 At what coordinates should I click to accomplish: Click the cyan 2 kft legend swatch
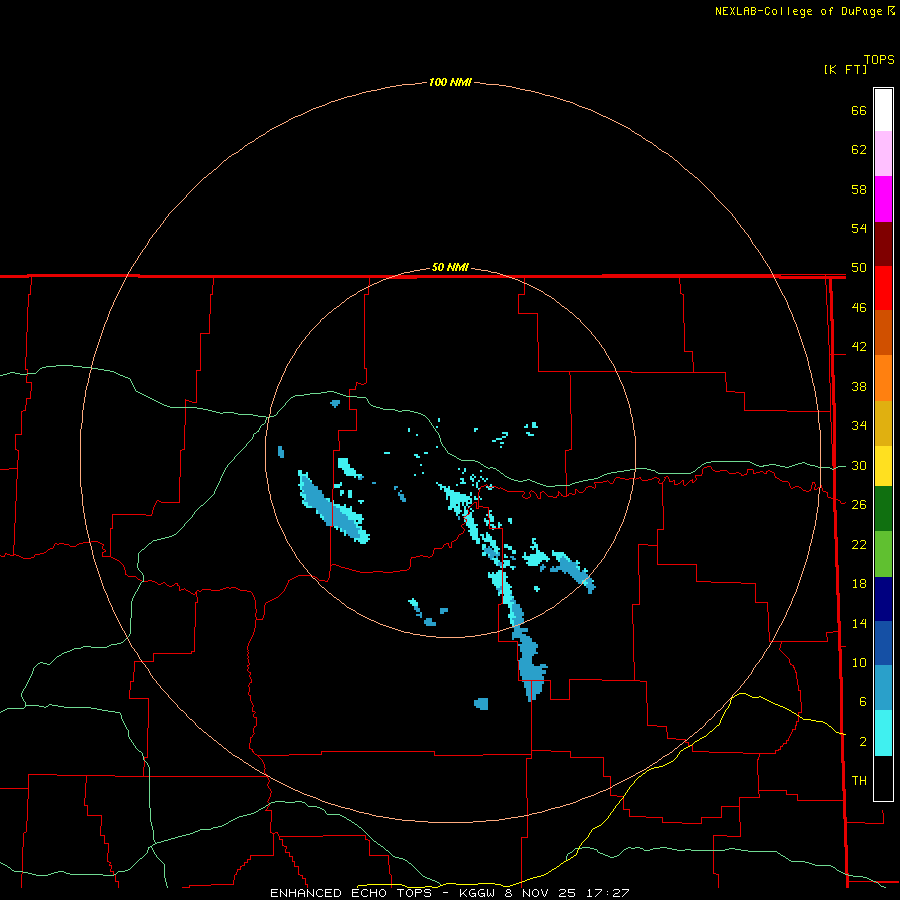click(x=883, y=733)
